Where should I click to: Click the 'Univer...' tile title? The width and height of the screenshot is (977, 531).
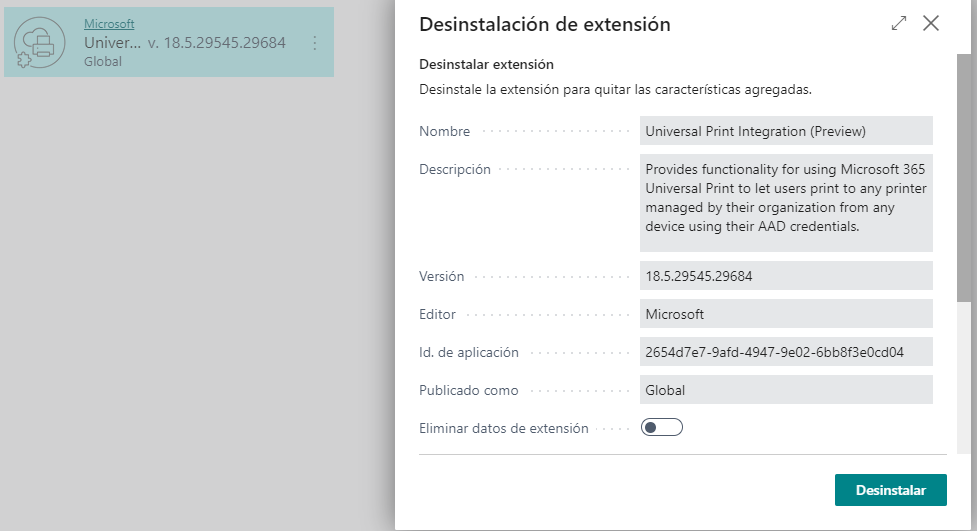coord(113,43)
